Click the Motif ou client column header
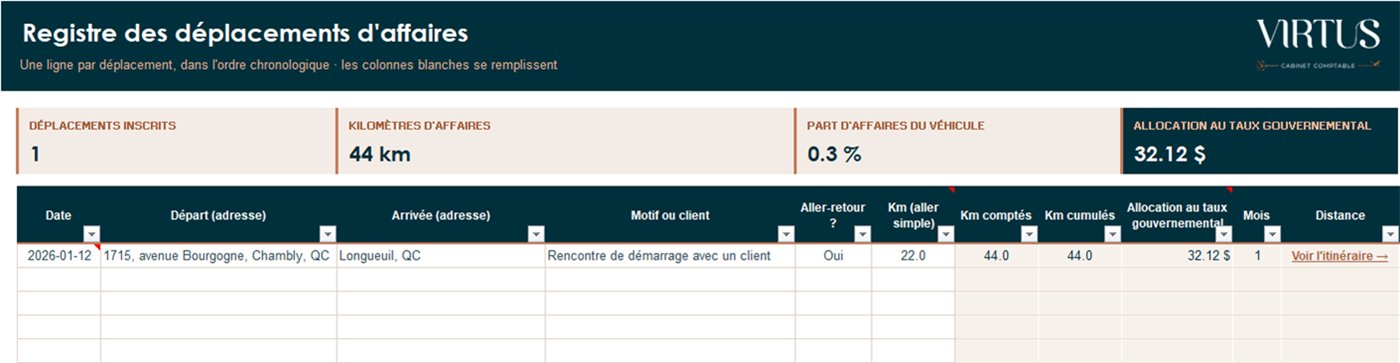This screenshot has height=363, width=1400. (x=670, y=215)
